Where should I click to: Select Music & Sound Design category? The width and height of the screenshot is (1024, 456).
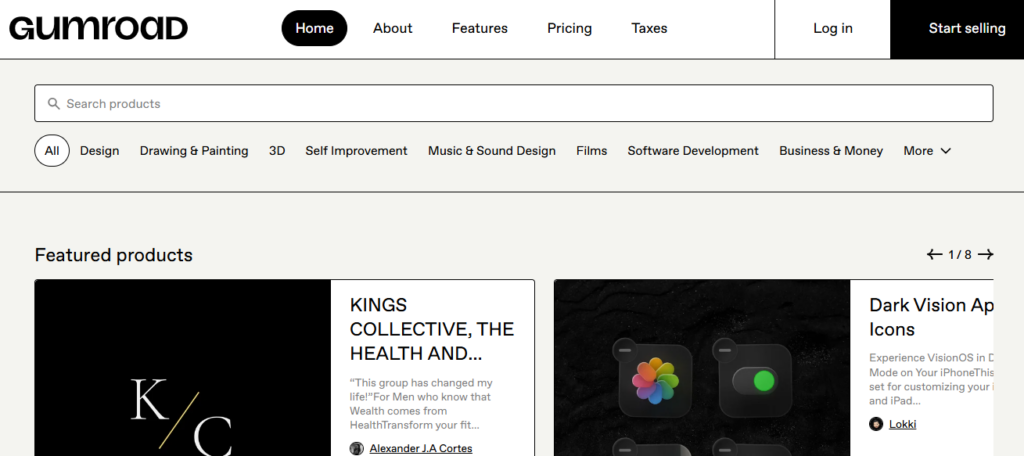(492, 151)
